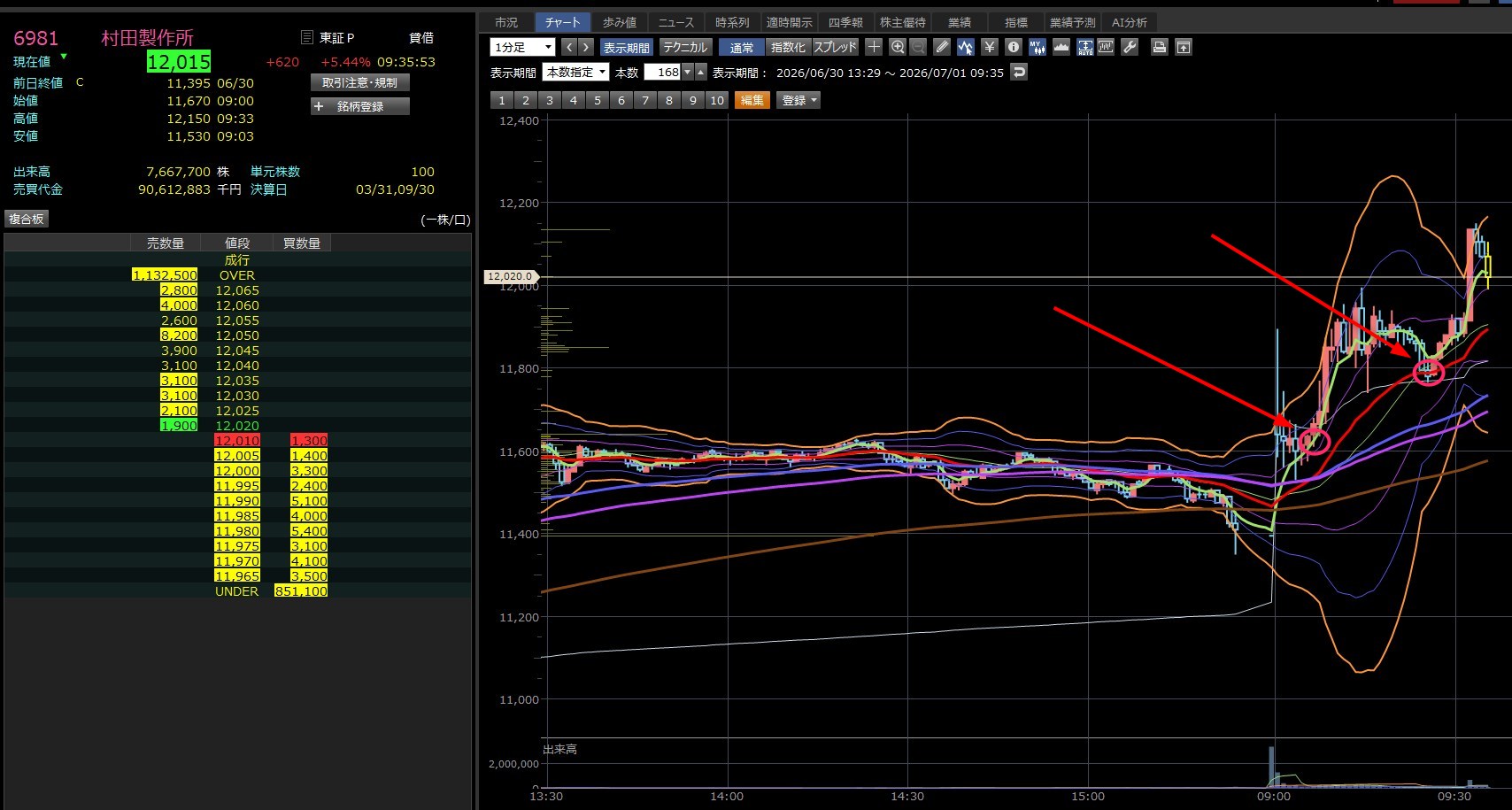Open the 本数指定 period type dropdown
Screen dimensions: 1512x810
[576, 73]
